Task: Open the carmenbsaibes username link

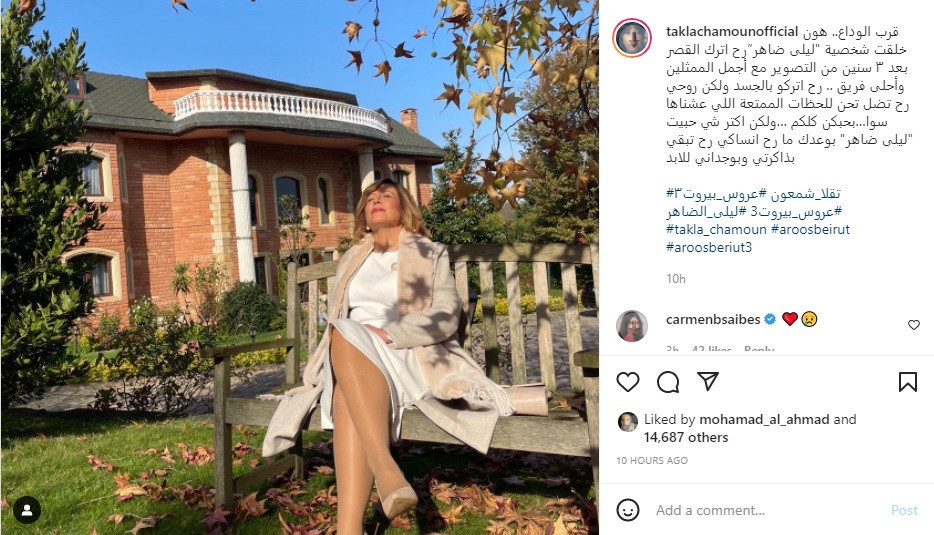Action: point(713,319)
